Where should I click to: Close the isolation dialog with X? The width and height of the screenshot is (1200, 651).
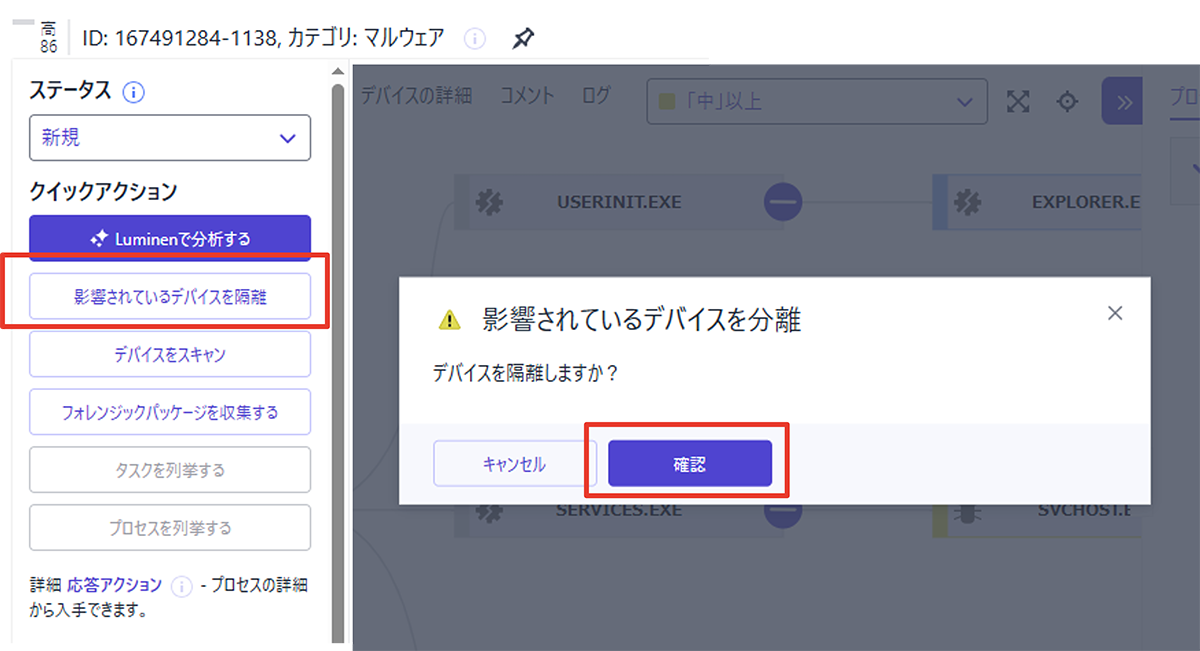1115,313
